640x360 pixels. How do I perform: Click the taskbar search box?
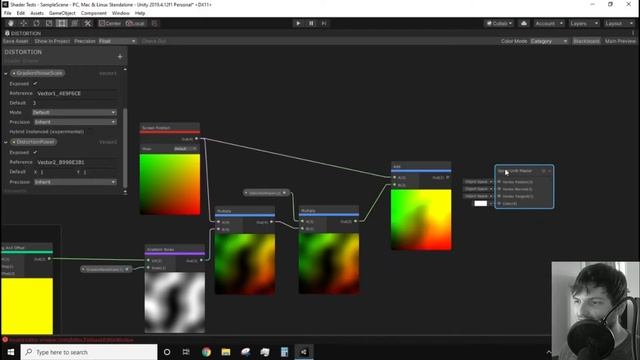(89, 352)
